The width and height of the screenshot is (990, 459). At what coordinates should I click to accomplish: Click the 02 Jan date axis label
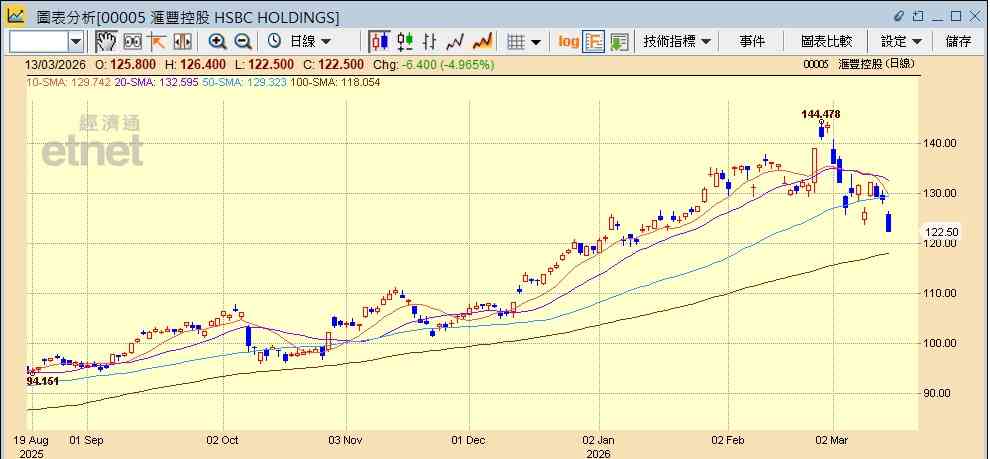coord(599,439)
